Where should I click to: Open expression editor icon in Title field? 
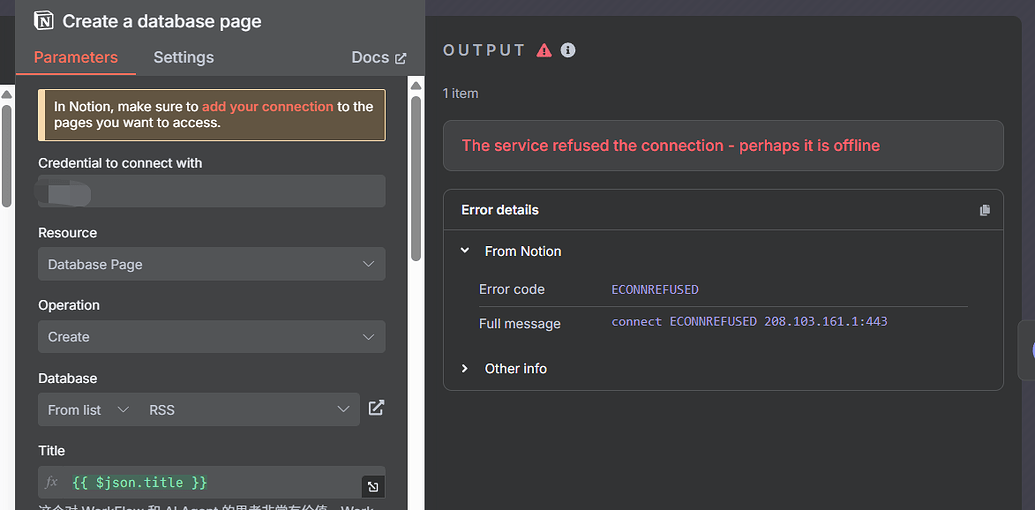point(372,487)
